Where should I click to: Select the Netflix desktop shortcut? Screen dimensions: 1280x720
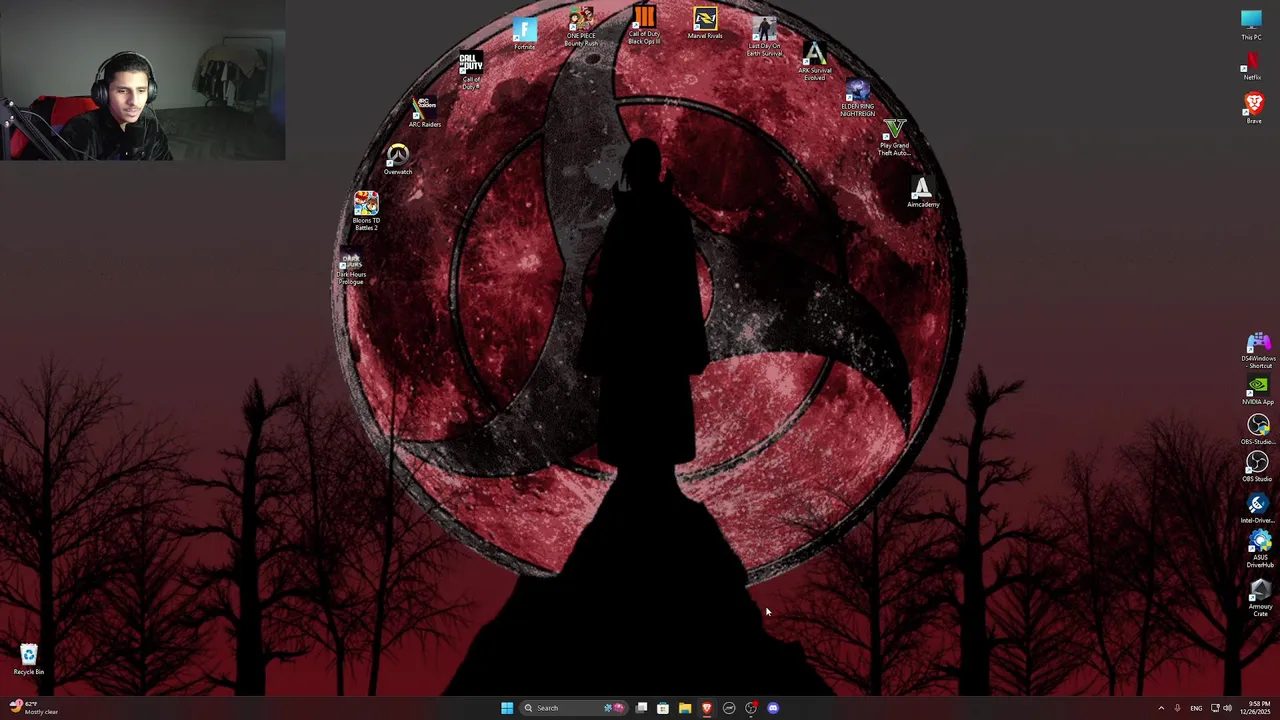1252,66
